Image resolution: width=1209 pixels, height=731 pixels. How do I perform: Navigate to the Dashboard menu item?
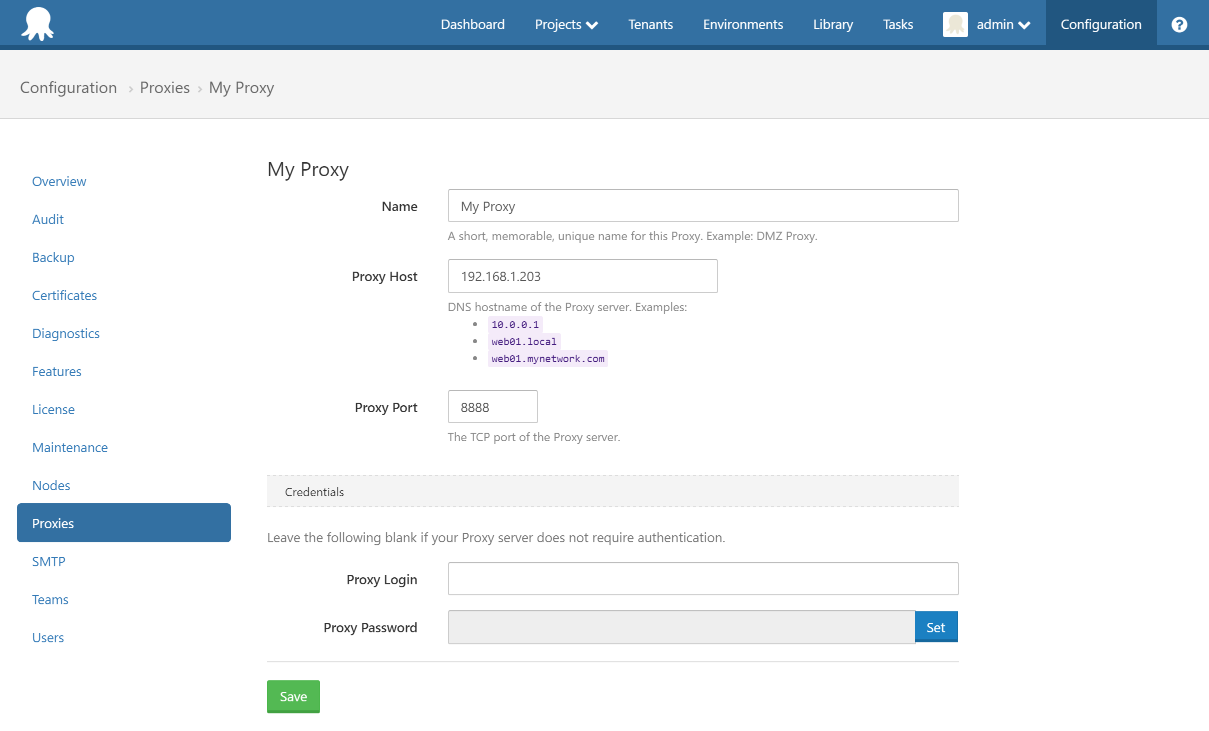472,24
